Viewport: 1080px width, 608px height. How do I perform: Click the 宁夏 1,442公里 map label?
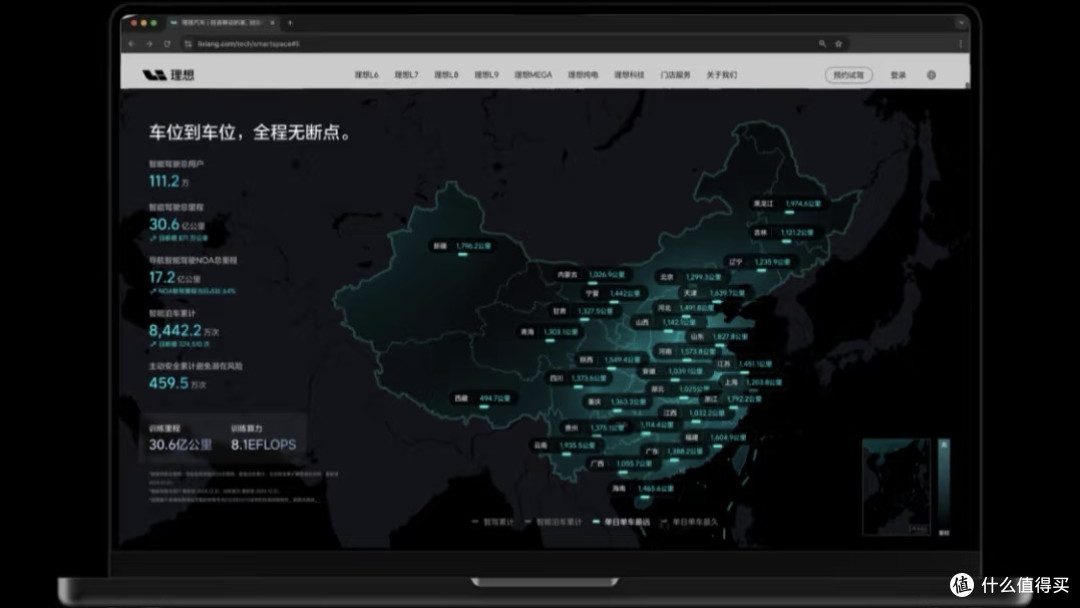[612, 293]
